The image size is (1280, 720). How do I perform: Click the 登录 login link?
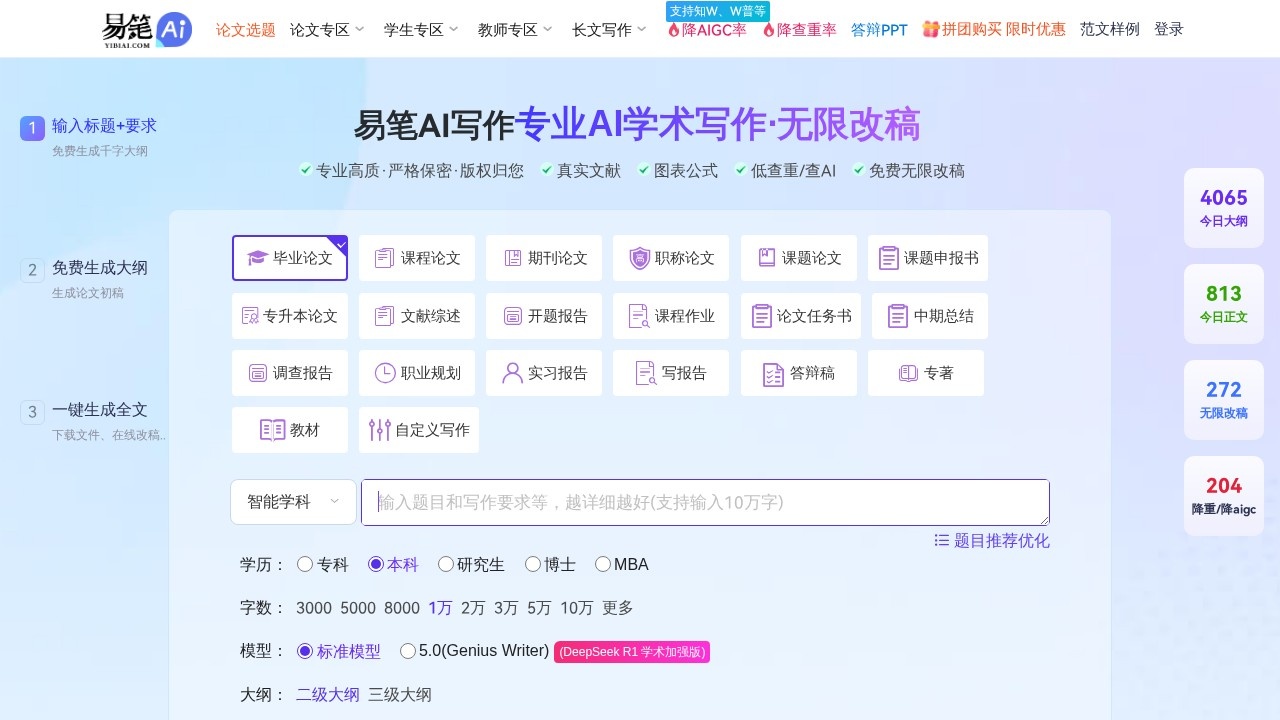click(1168, 29)
